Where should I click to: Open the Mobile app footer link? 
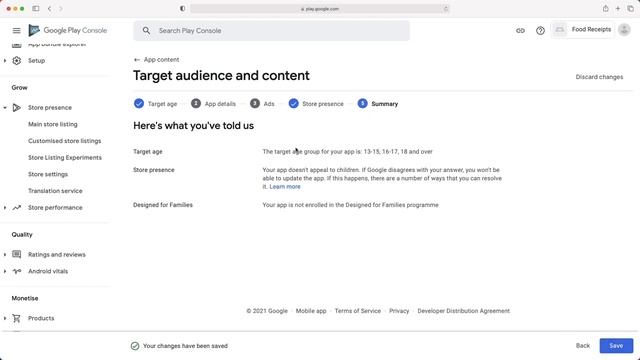point(311,311)
